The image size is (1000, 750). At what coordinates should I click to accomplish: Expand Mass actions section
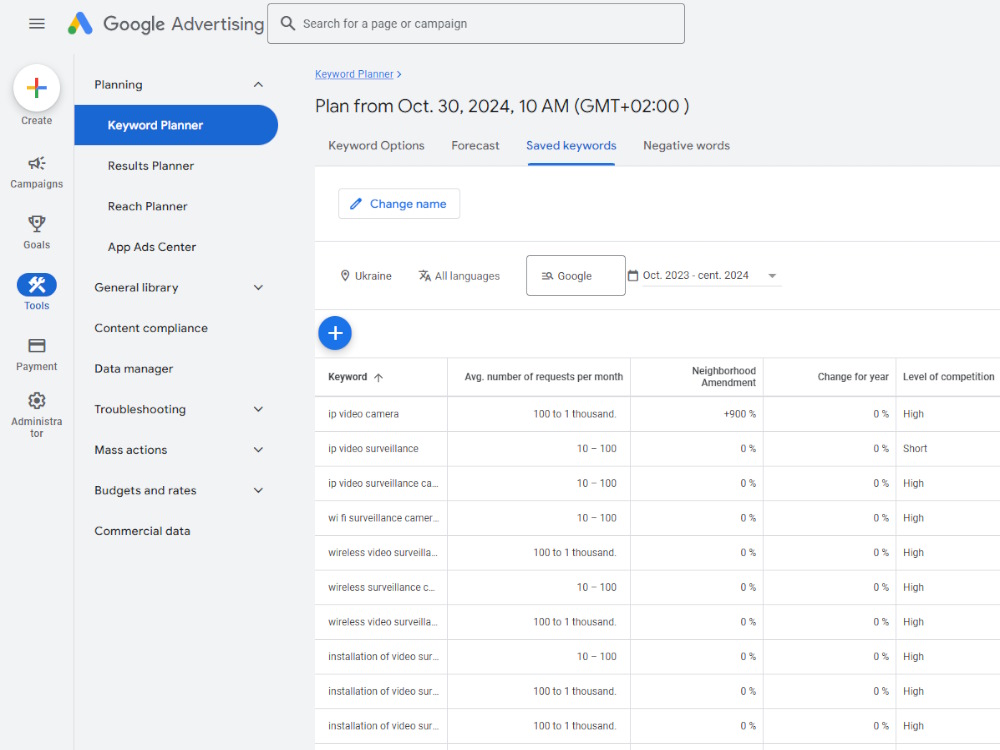258,450
